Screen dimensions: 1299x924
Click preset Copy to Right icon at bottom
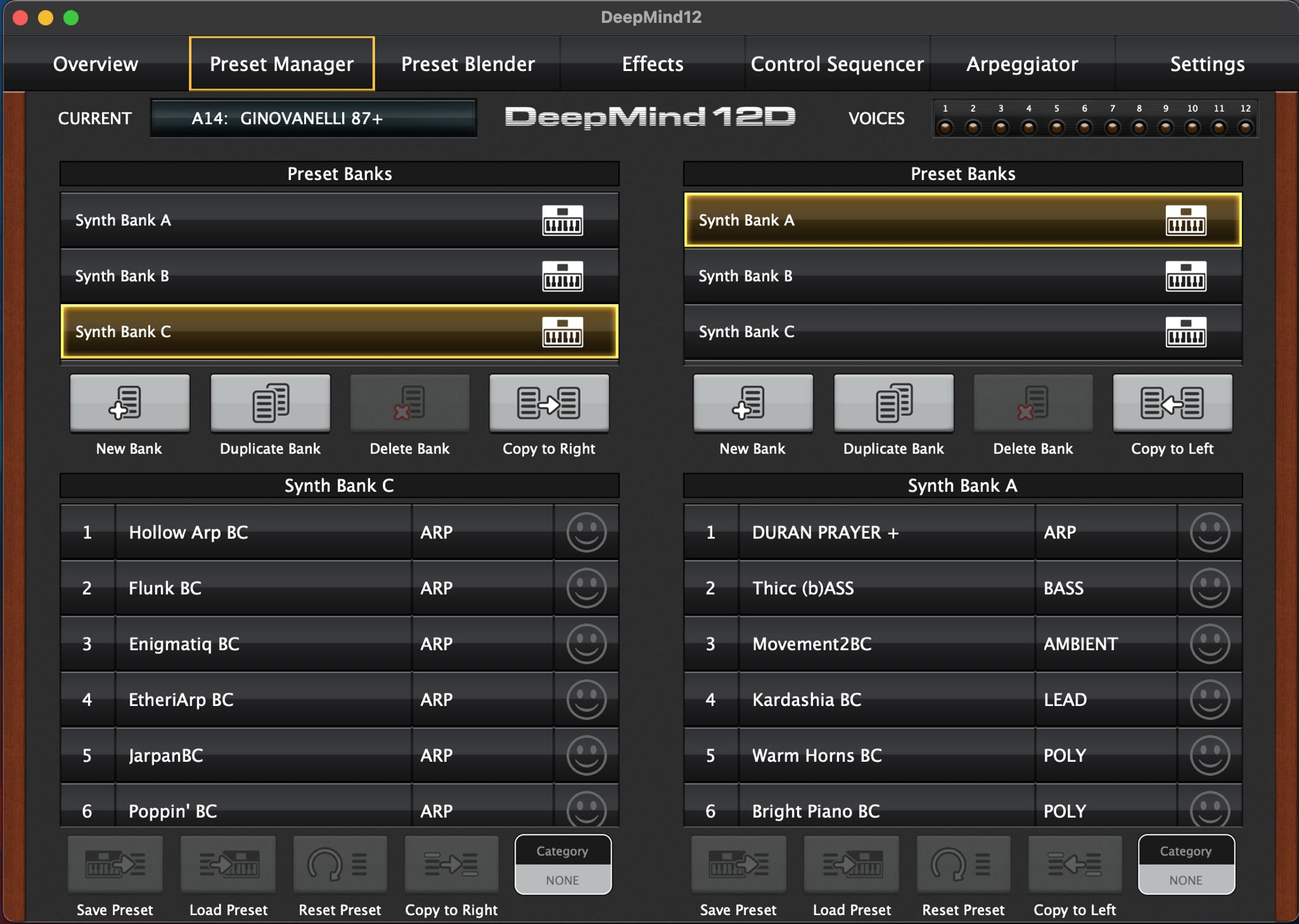point(452,864)
